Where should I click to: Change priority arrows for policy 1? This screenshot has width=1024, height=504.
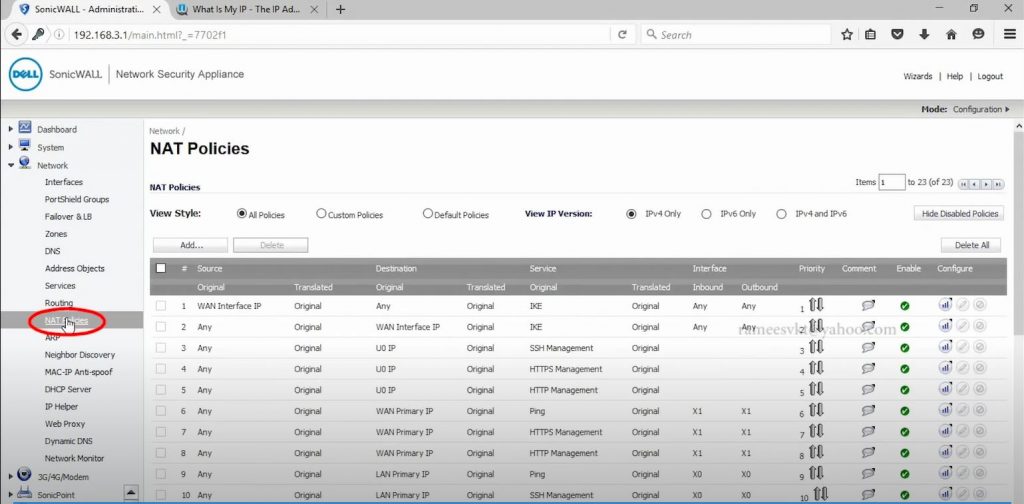pos(816,304)
